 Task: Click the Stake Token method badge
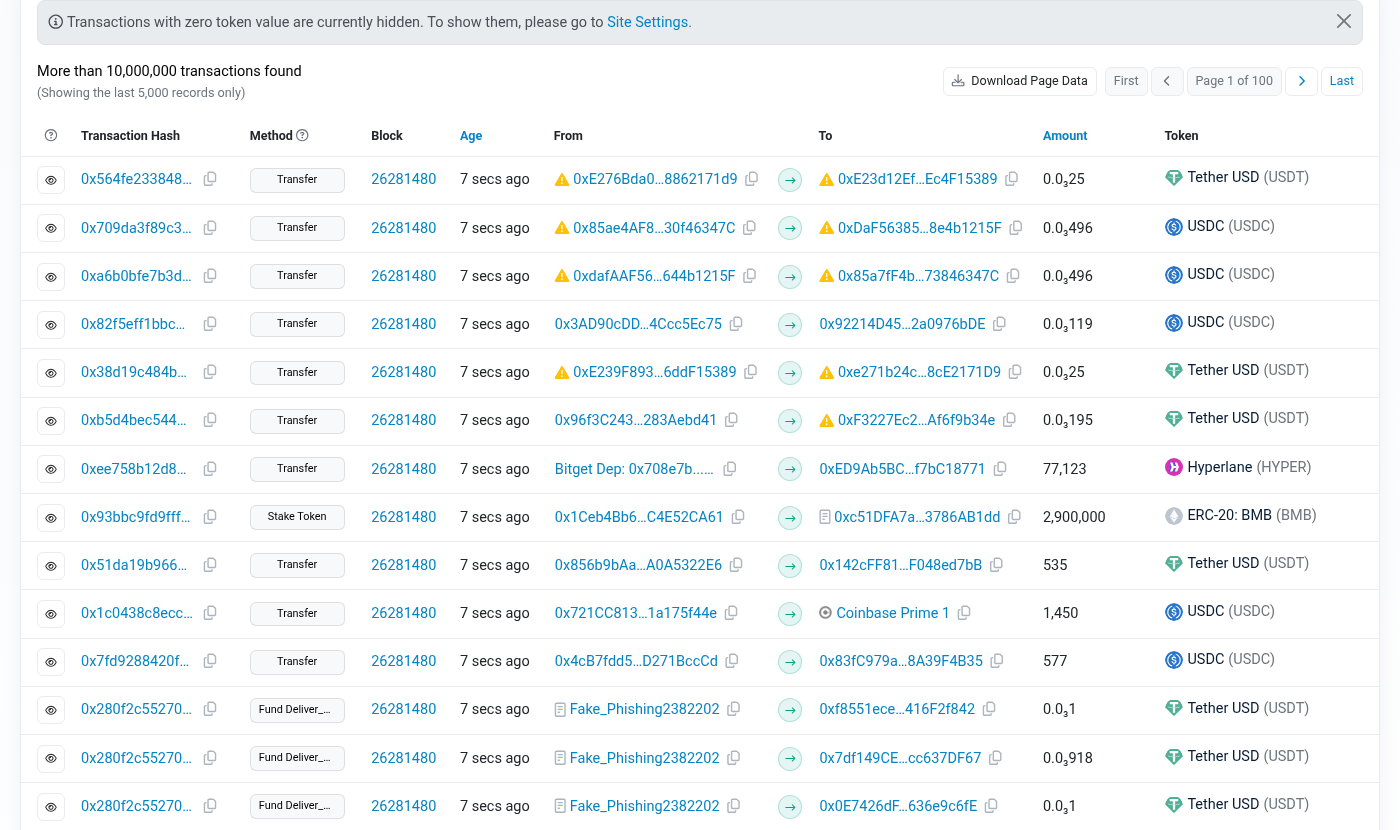(297, 517)
